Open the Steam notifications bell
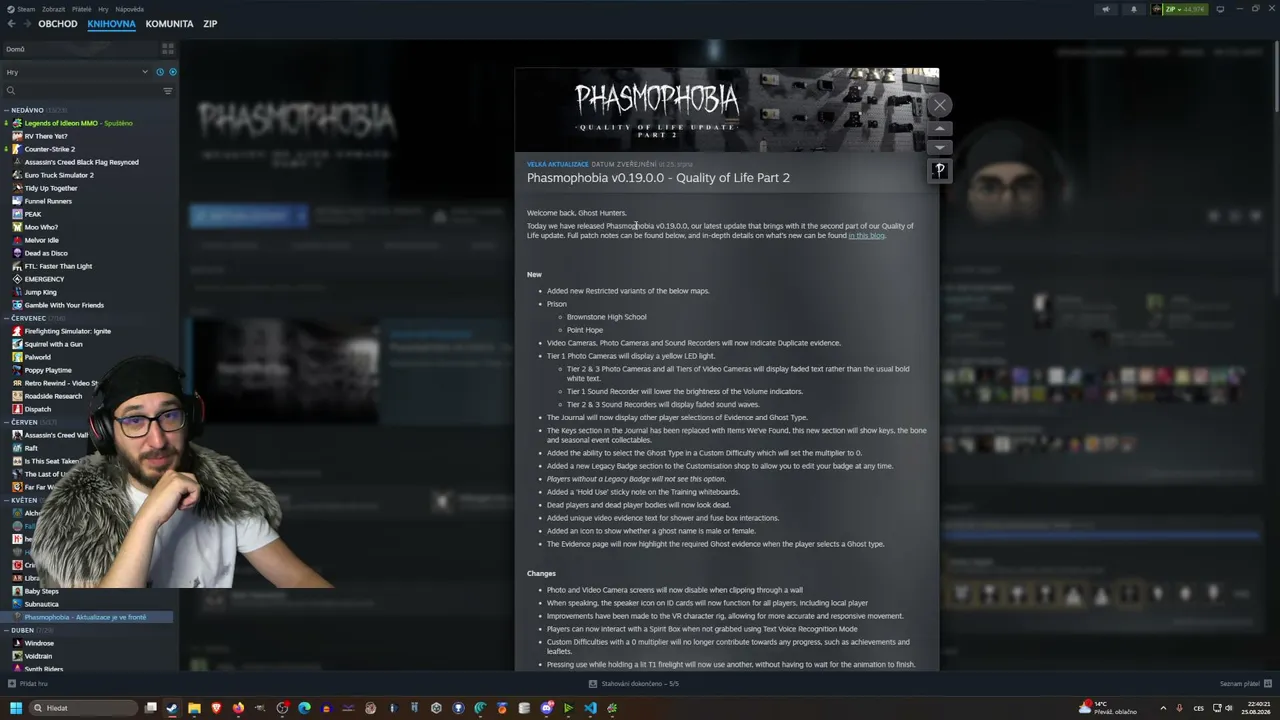Image resolution: width=1280 pixels, height=720 pixels. pos(1133,9)
